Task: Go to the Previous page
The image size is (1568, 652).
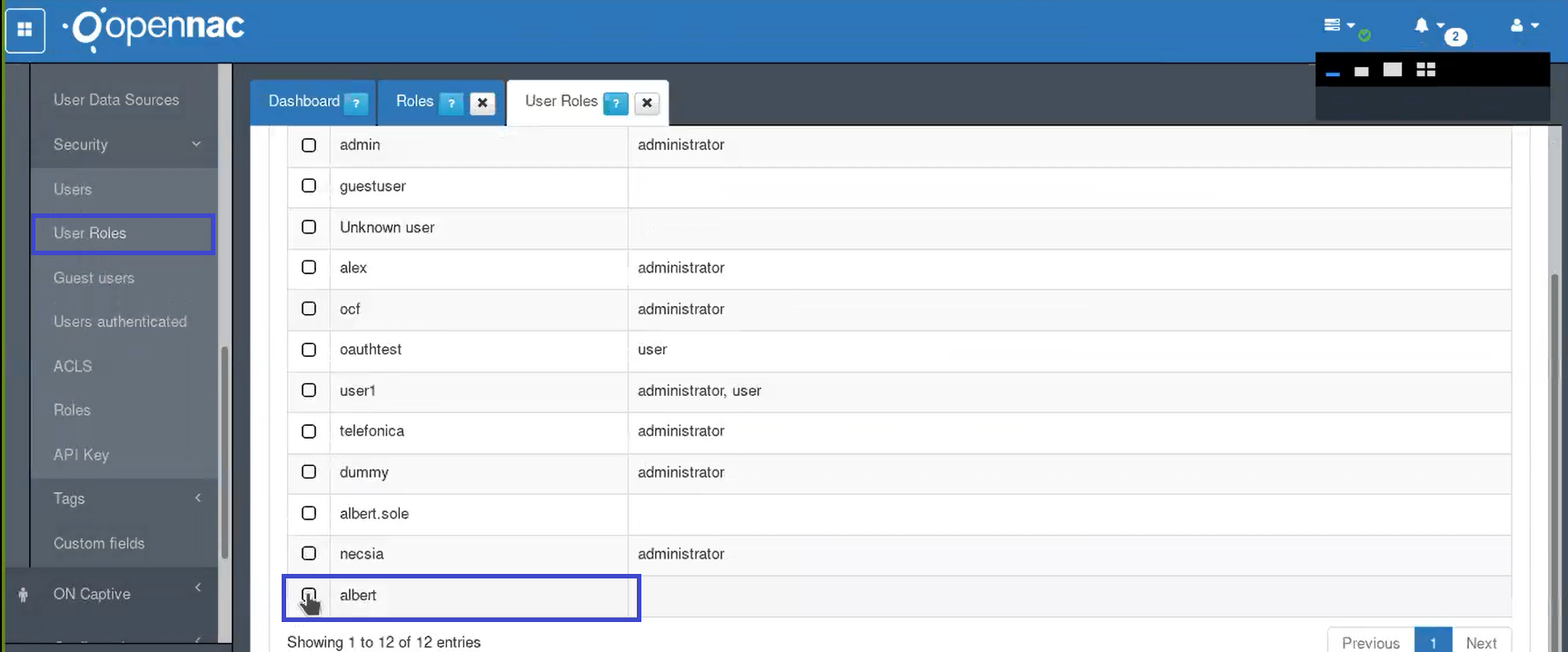Action: [1371, 641]
